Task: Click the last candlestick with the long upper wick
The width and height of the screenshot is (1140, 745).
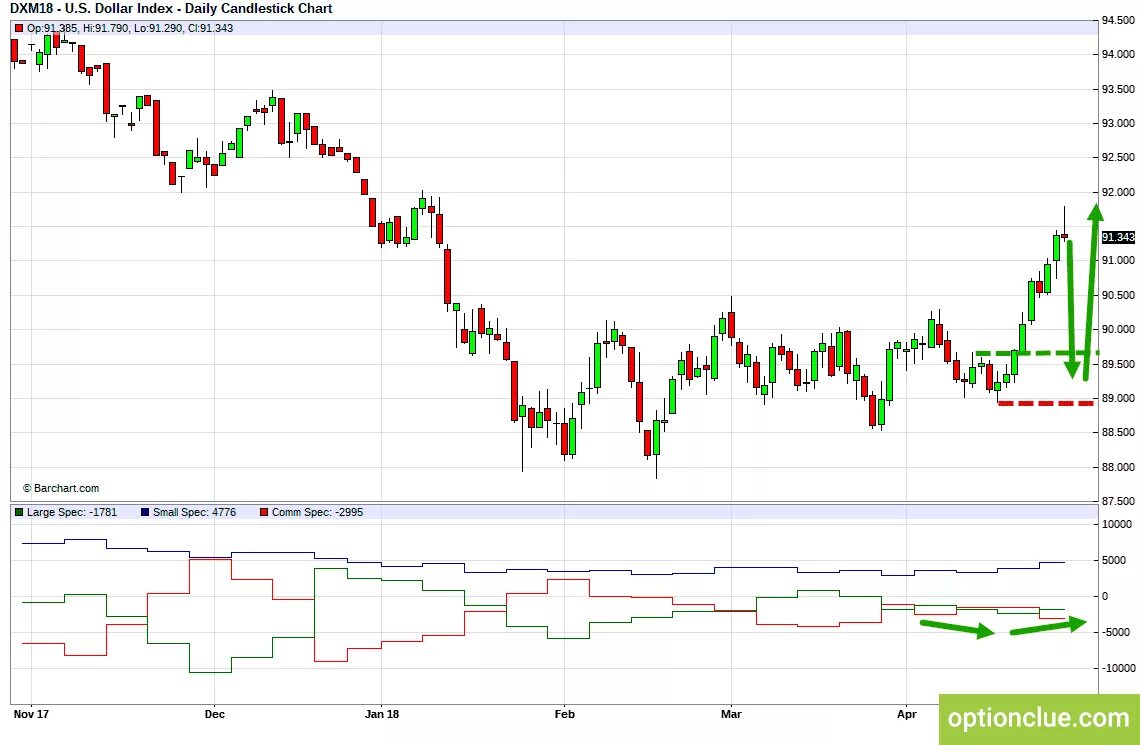Action: tap(1064, 223)
